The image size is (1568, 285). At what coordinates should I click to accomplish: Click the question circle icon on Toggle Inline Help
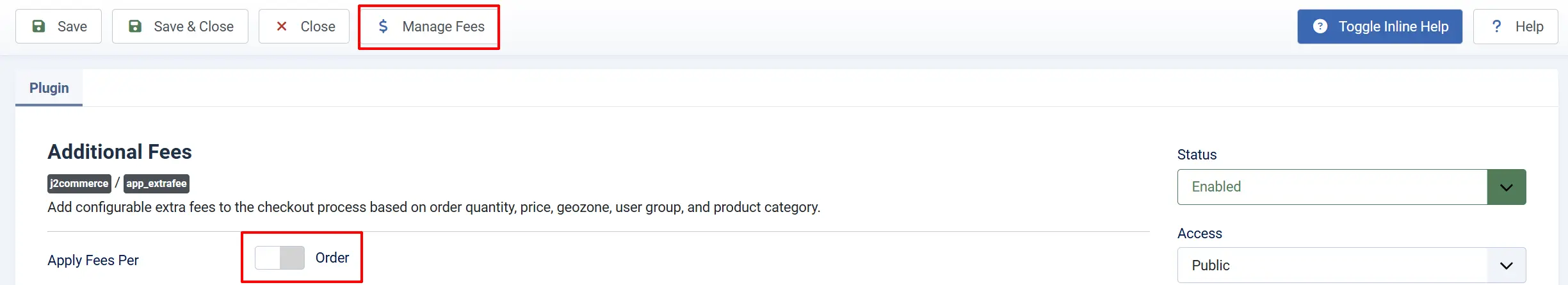pyautogui.click(x=1320, y=26)
